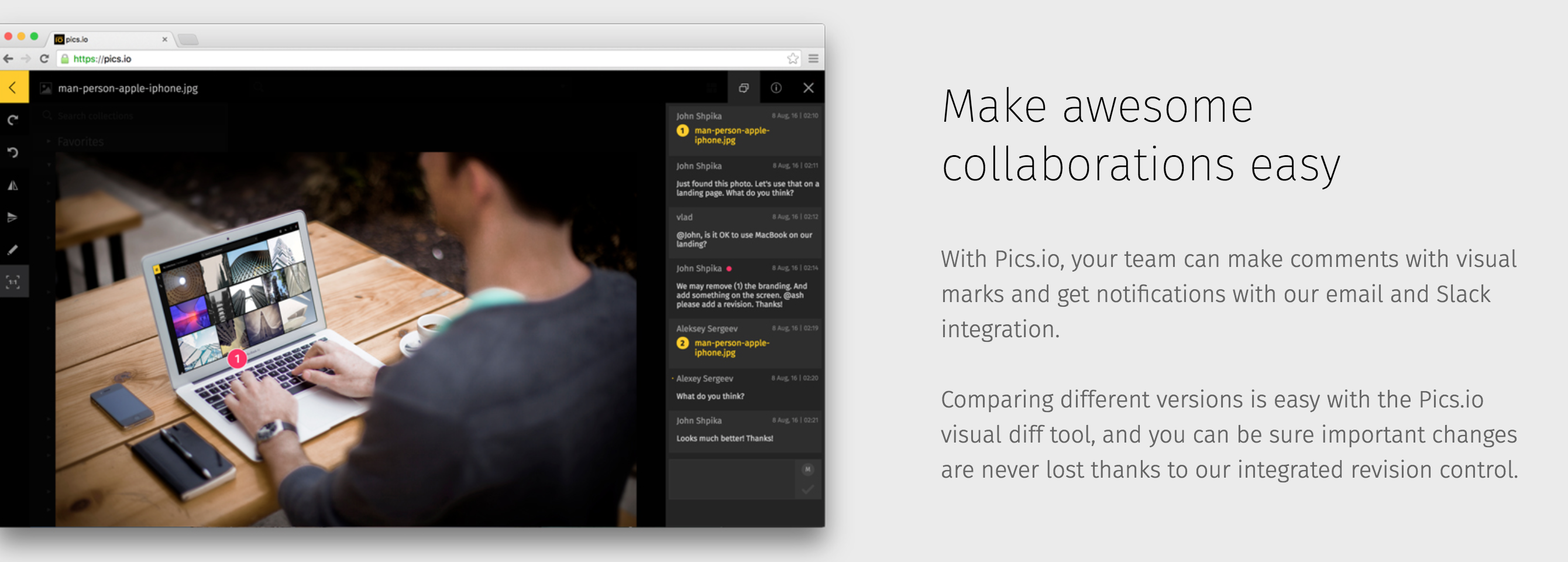Click vlad's comment about MacBook
This screenshot has width=1568, height=562.
pyautogui.click(x=744, y=239)
